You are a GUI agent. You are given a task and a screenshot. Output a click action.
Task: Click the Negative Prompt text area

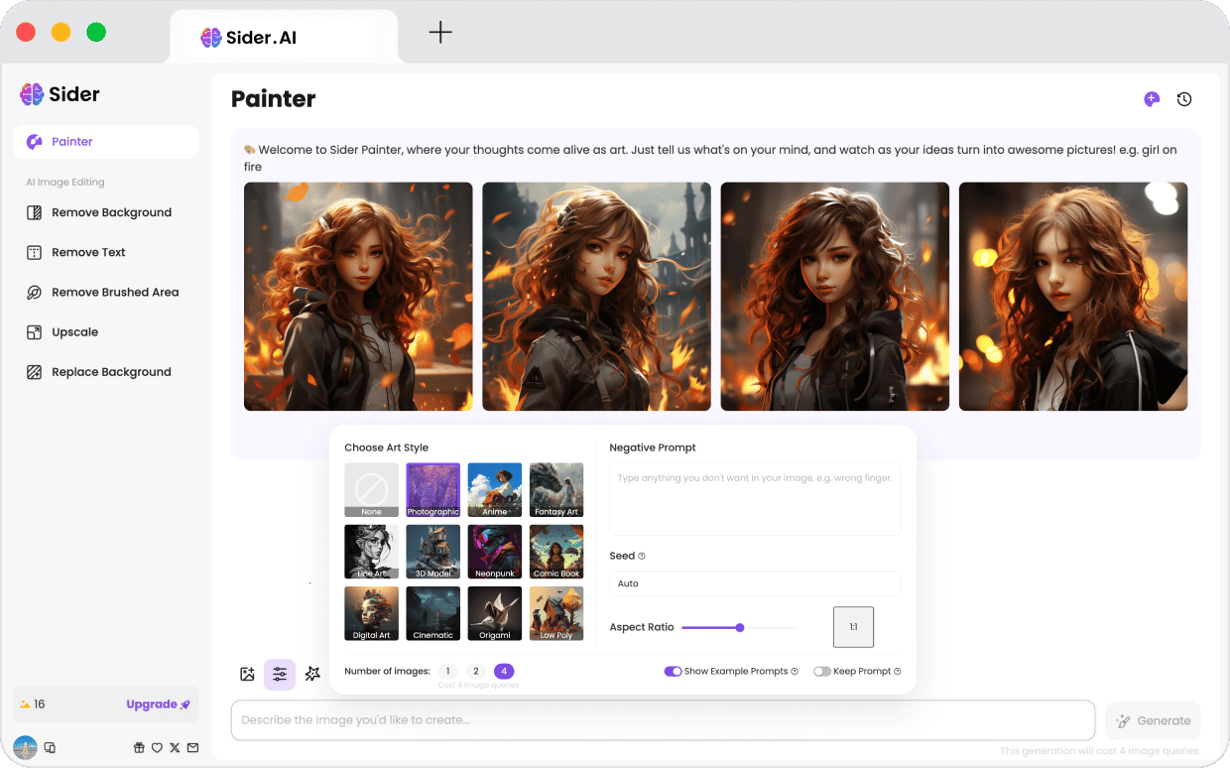755,499
